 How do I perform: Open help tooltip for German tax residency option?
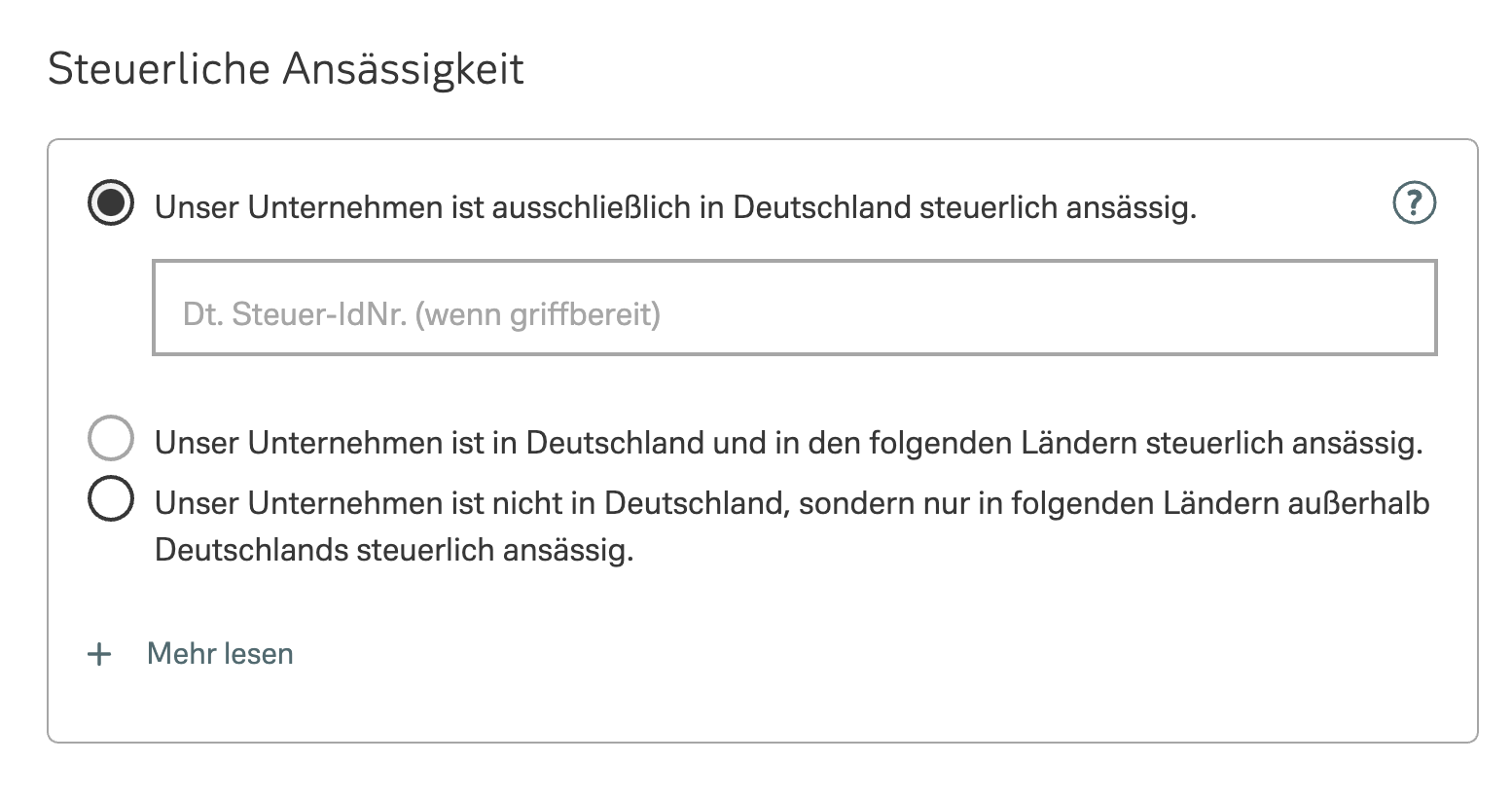[1414, 203]
